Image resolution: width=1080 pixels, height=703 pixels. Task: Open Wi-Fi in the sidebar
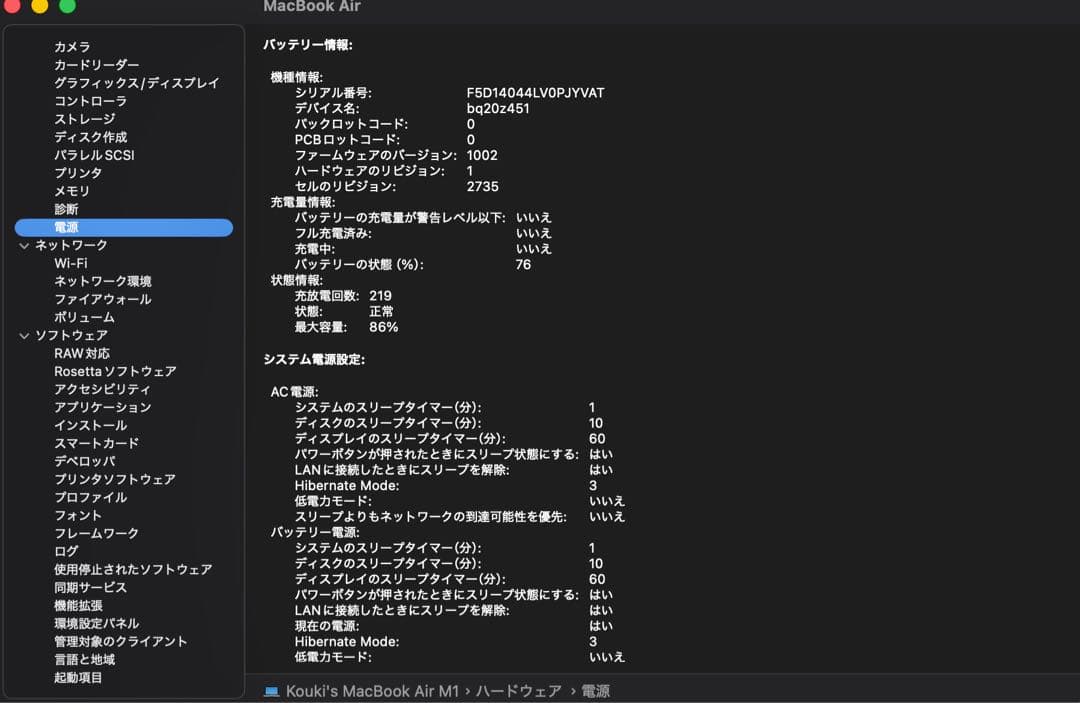pos(71,263)
